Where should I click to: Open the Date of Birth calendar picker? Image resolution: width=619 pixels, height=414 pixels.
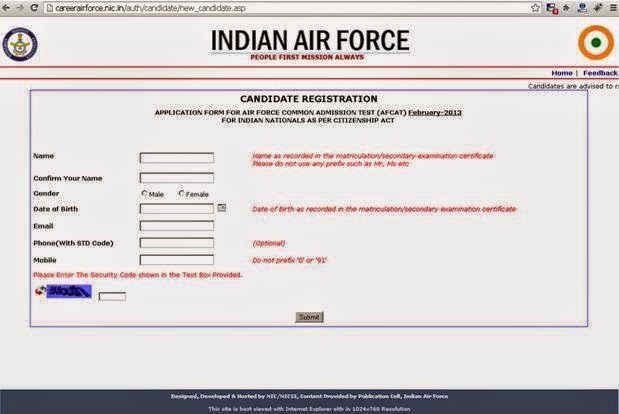point(222,208)
